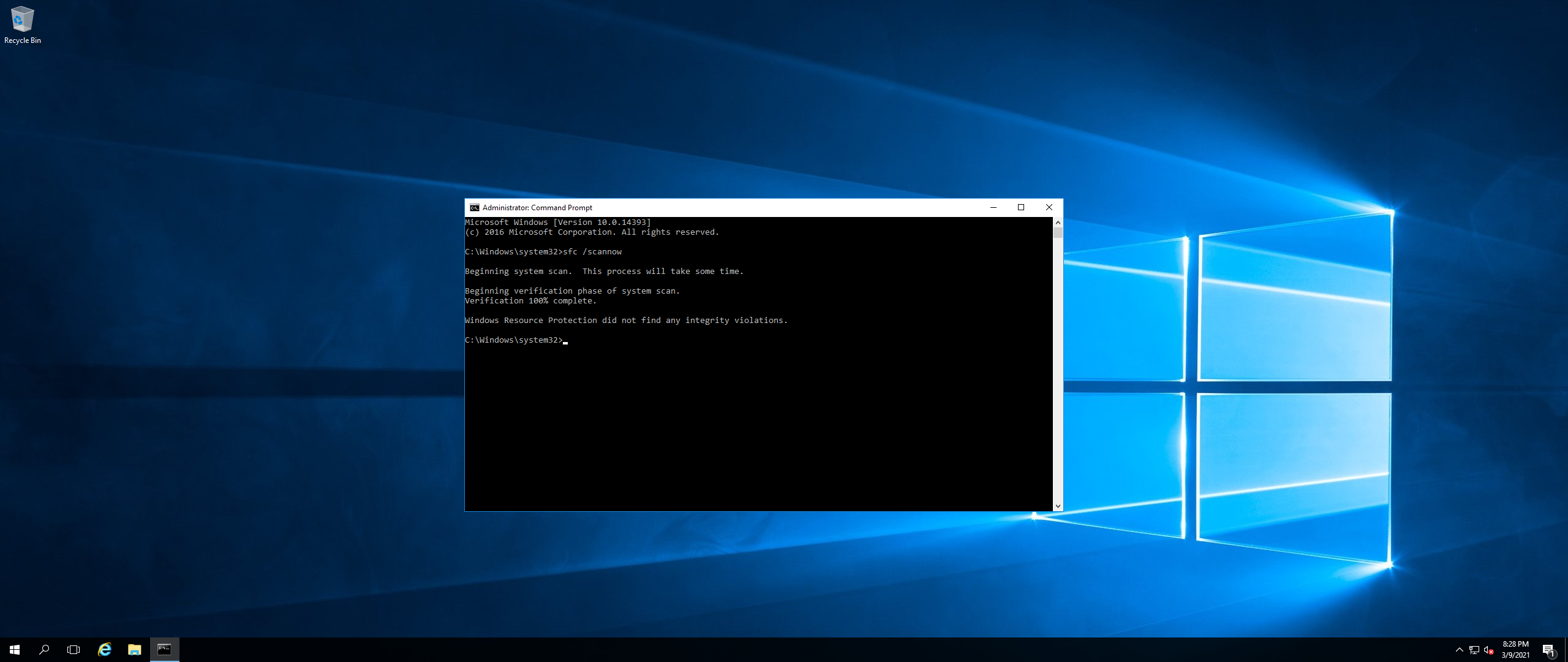The image size is (1568, 662).
Task: Minimize the Command Prompt window
Action: pyautogui.click(x=993, y=208)
